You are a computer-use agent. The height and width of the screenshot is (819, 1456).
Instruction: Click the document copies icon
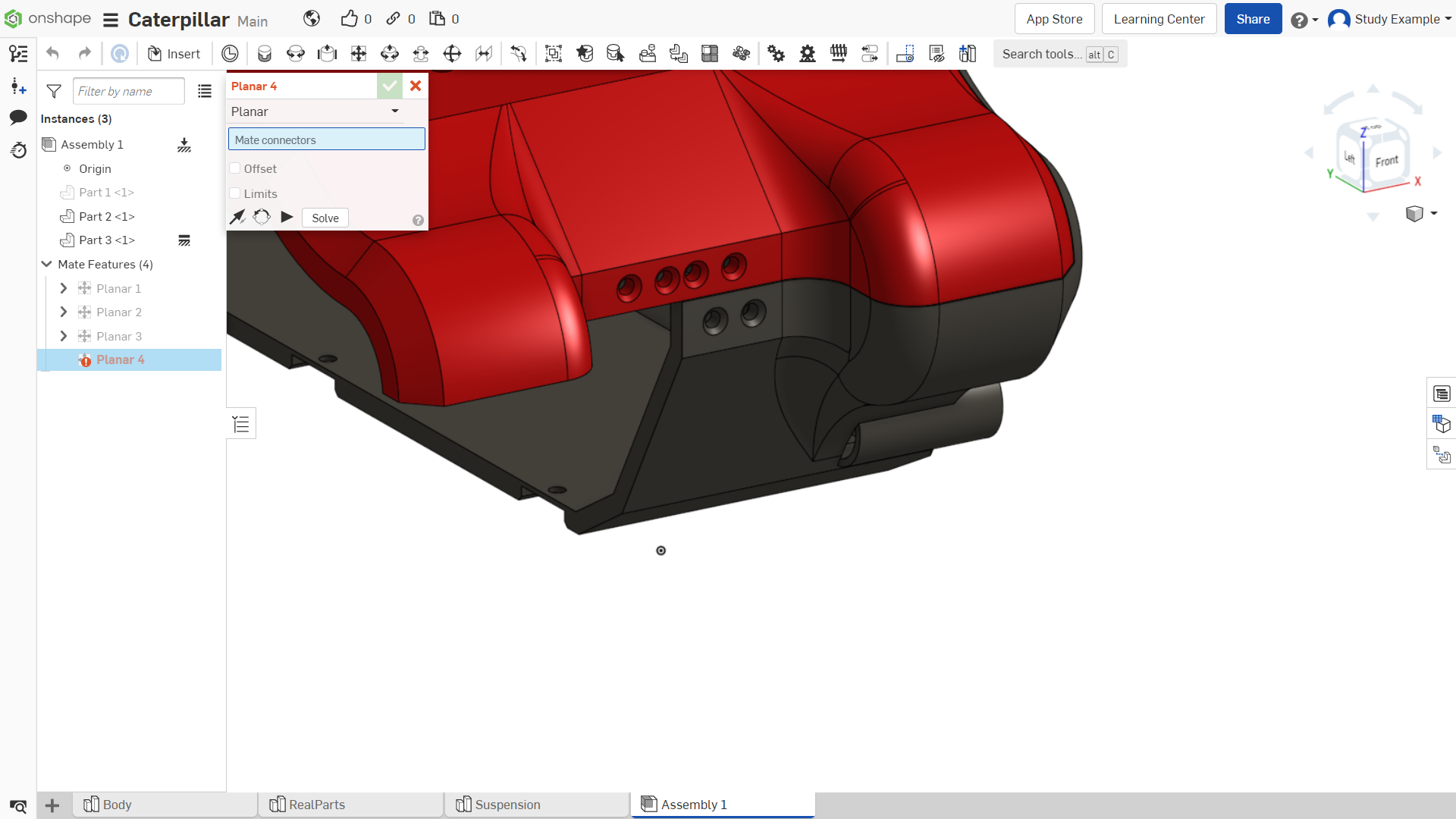438,19
